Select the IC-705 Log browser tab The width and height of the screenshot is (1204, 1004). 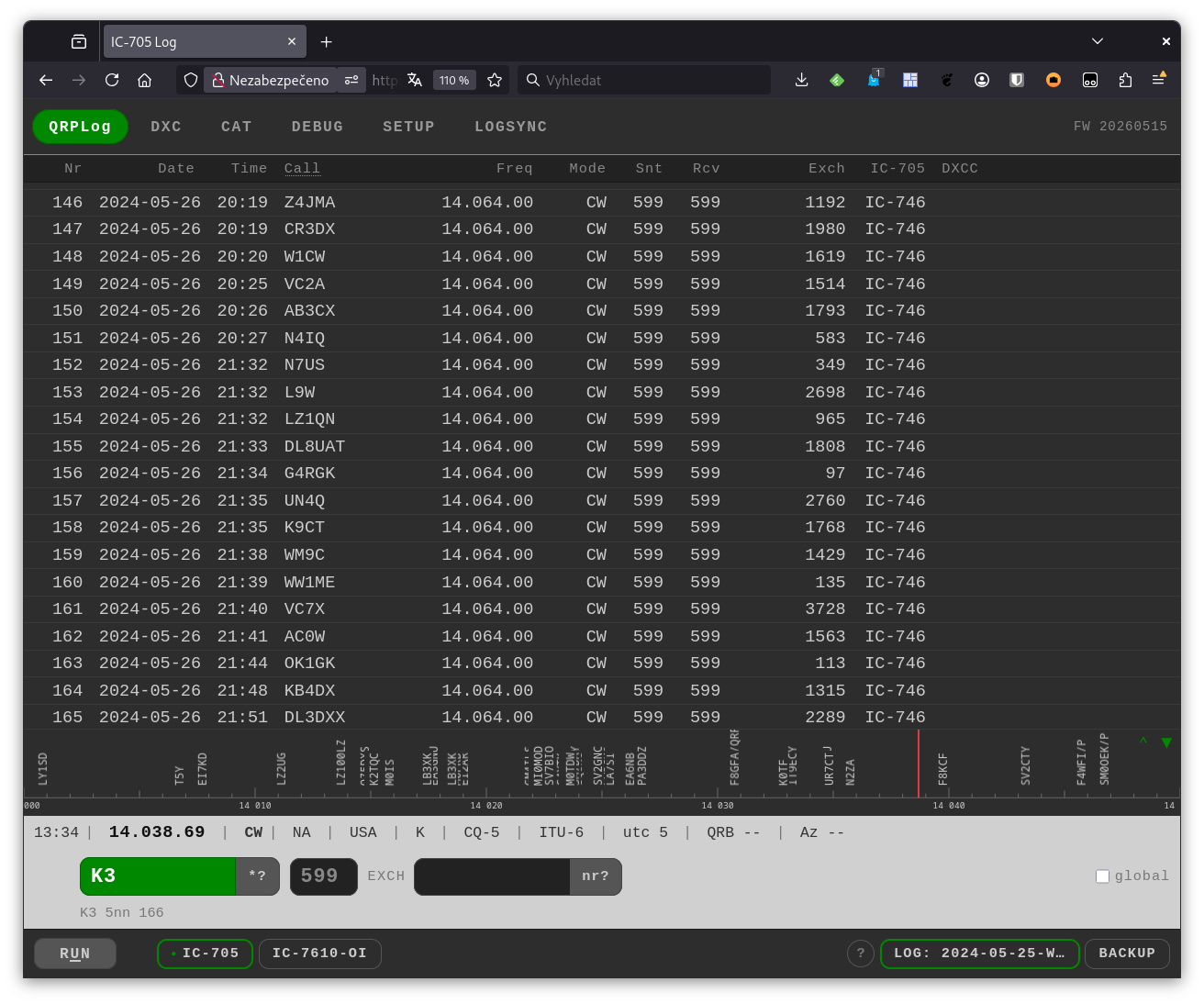coord(204,41)
